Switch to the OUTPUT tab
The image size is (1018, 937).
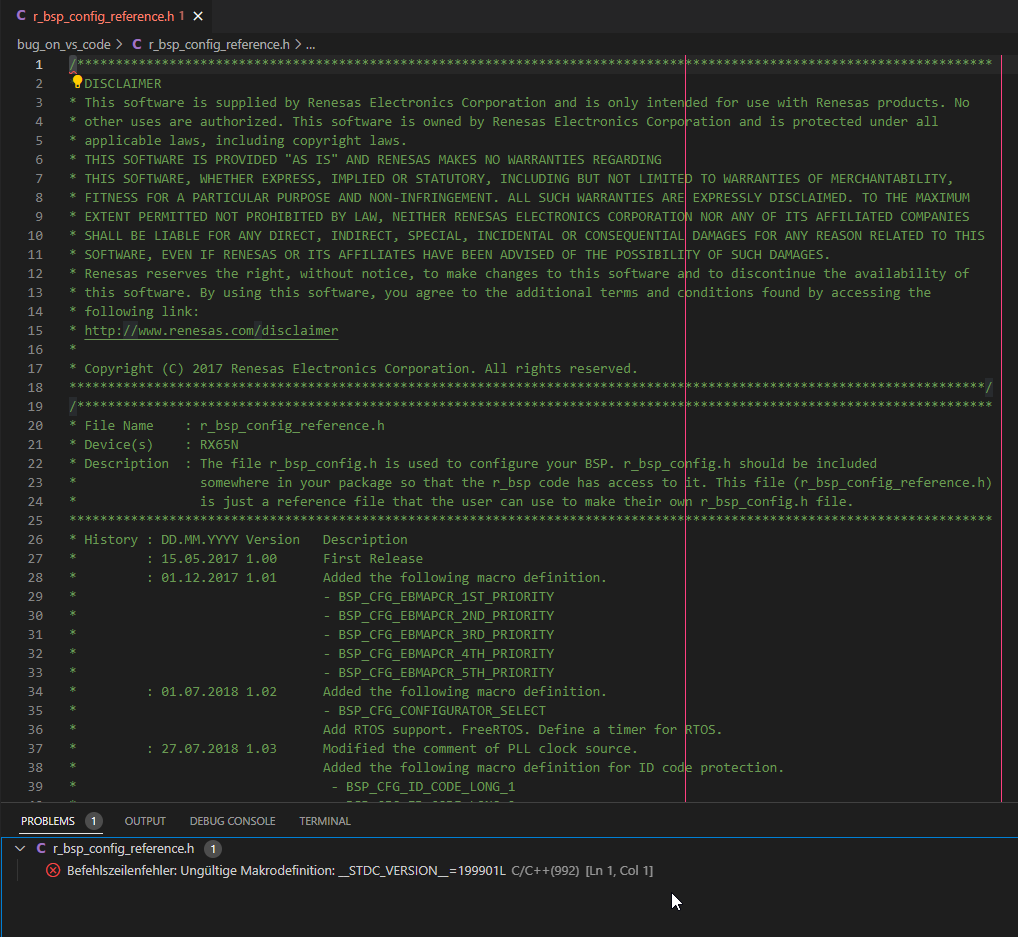(x=144, y=821)
